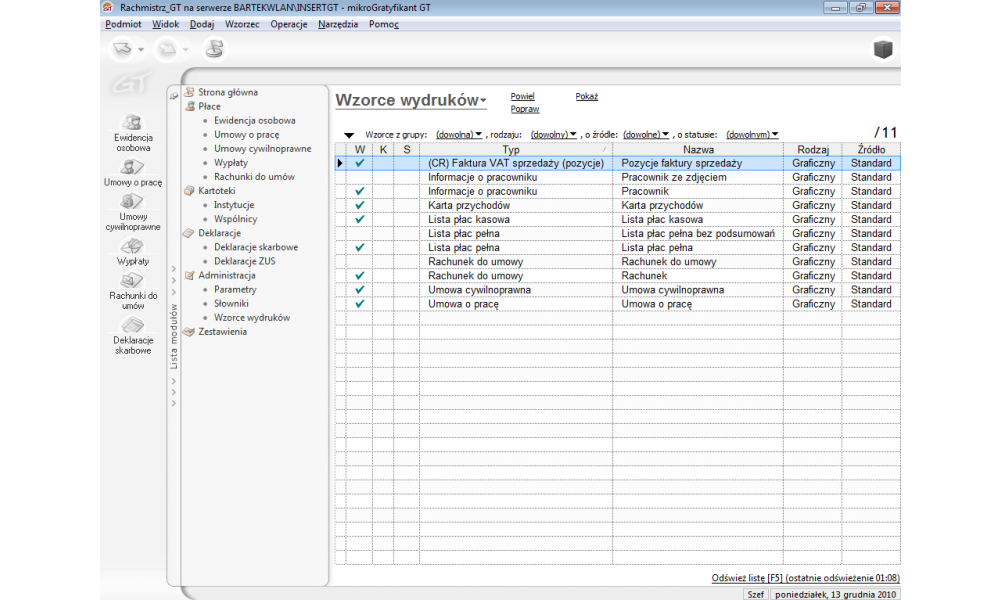Click the filter triangle left of 'Wzorce z grupy'
This screenshot has height=600, width=1000.
pyautogui.click(x=349, y=135)
